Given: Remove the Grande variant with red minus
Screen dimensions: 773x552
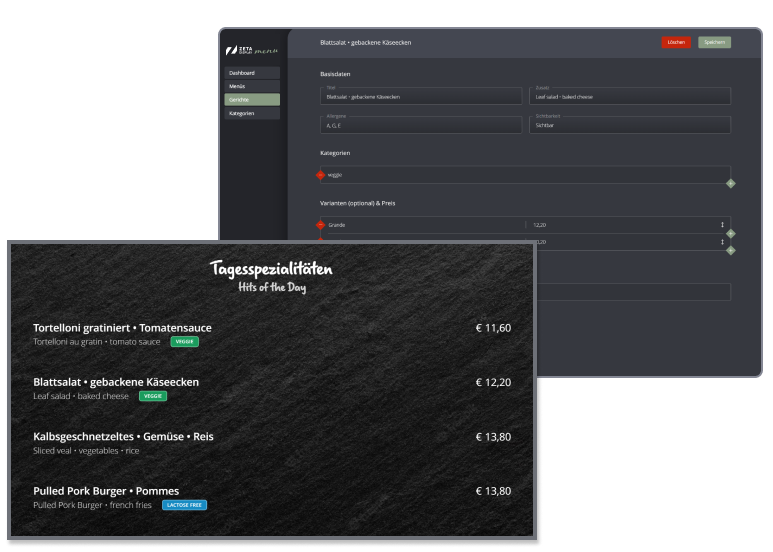Looking at the screenshot, I should pos(320,225).
